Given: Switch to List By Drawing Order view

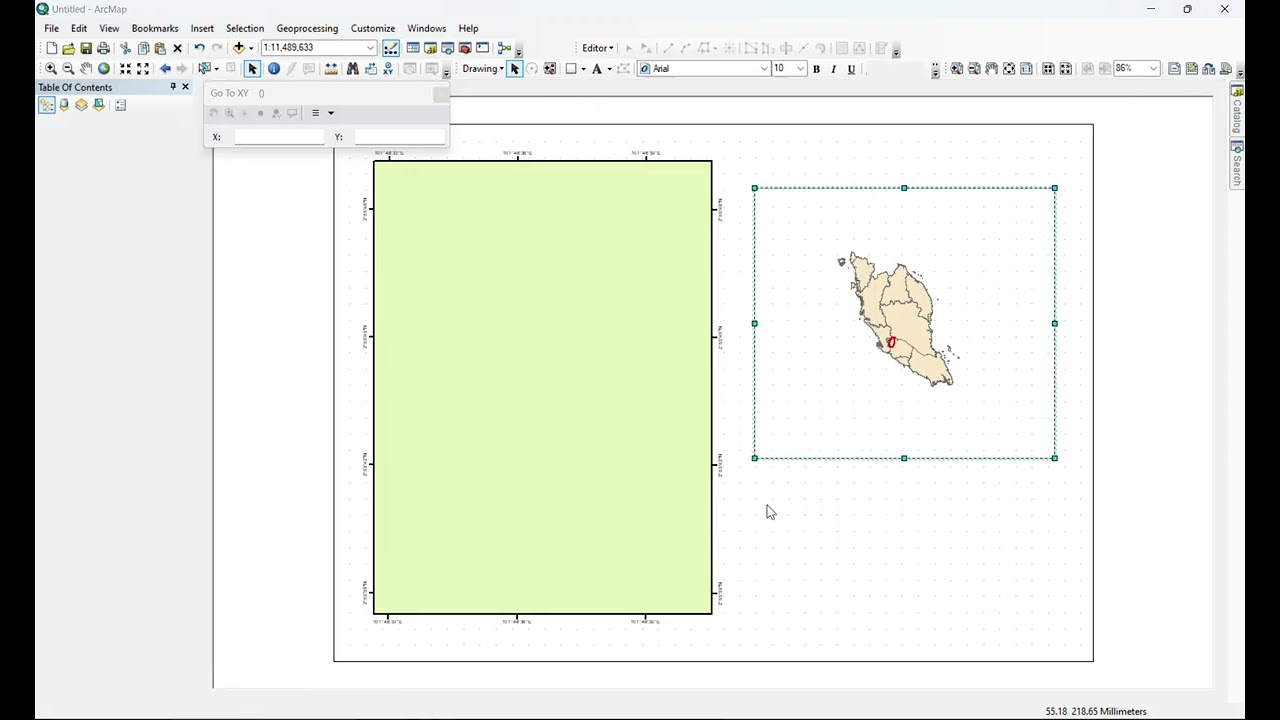Looking at the screenshot, I should click(47, 105).
